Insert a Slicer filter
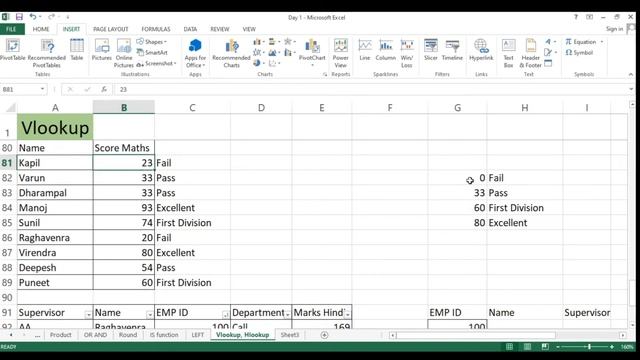 coord(431,50)
